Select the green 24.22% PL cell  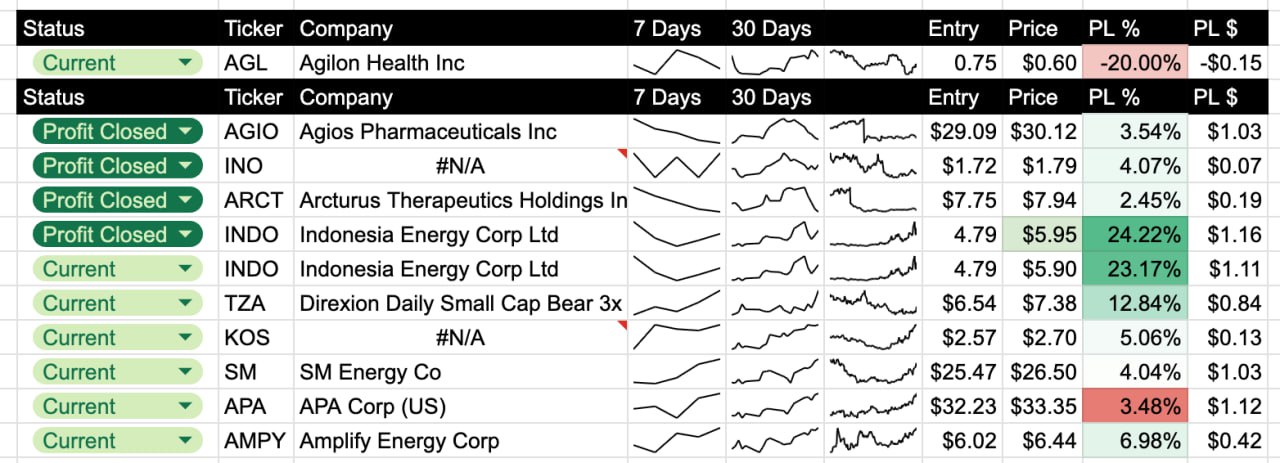click(1135, 235)
